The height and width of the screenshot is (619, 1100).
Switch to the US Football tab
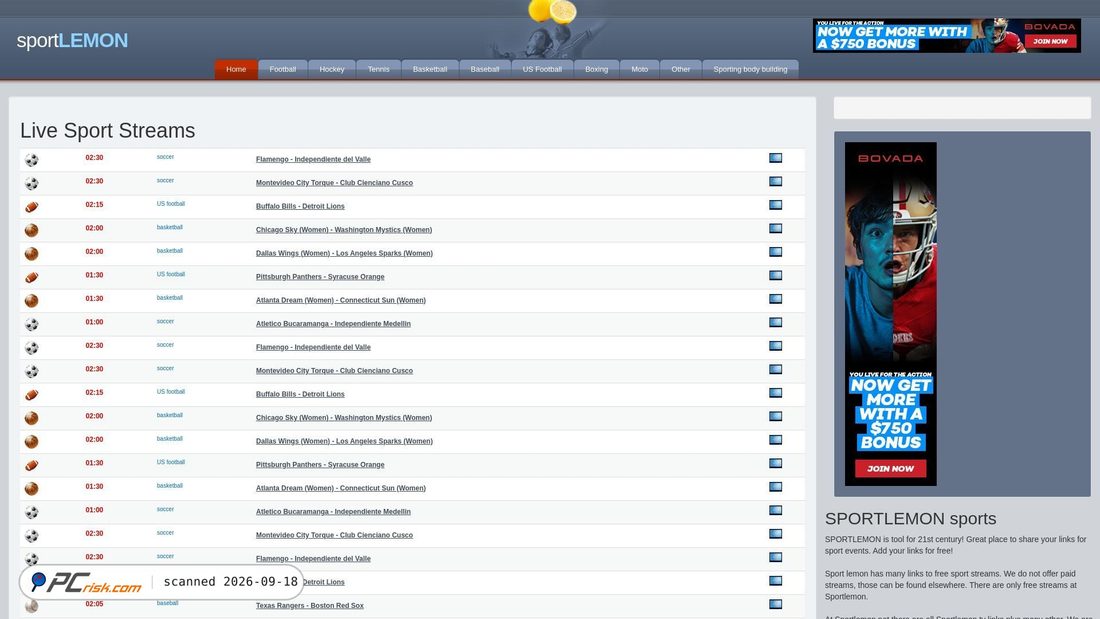[x=542, y=69]
